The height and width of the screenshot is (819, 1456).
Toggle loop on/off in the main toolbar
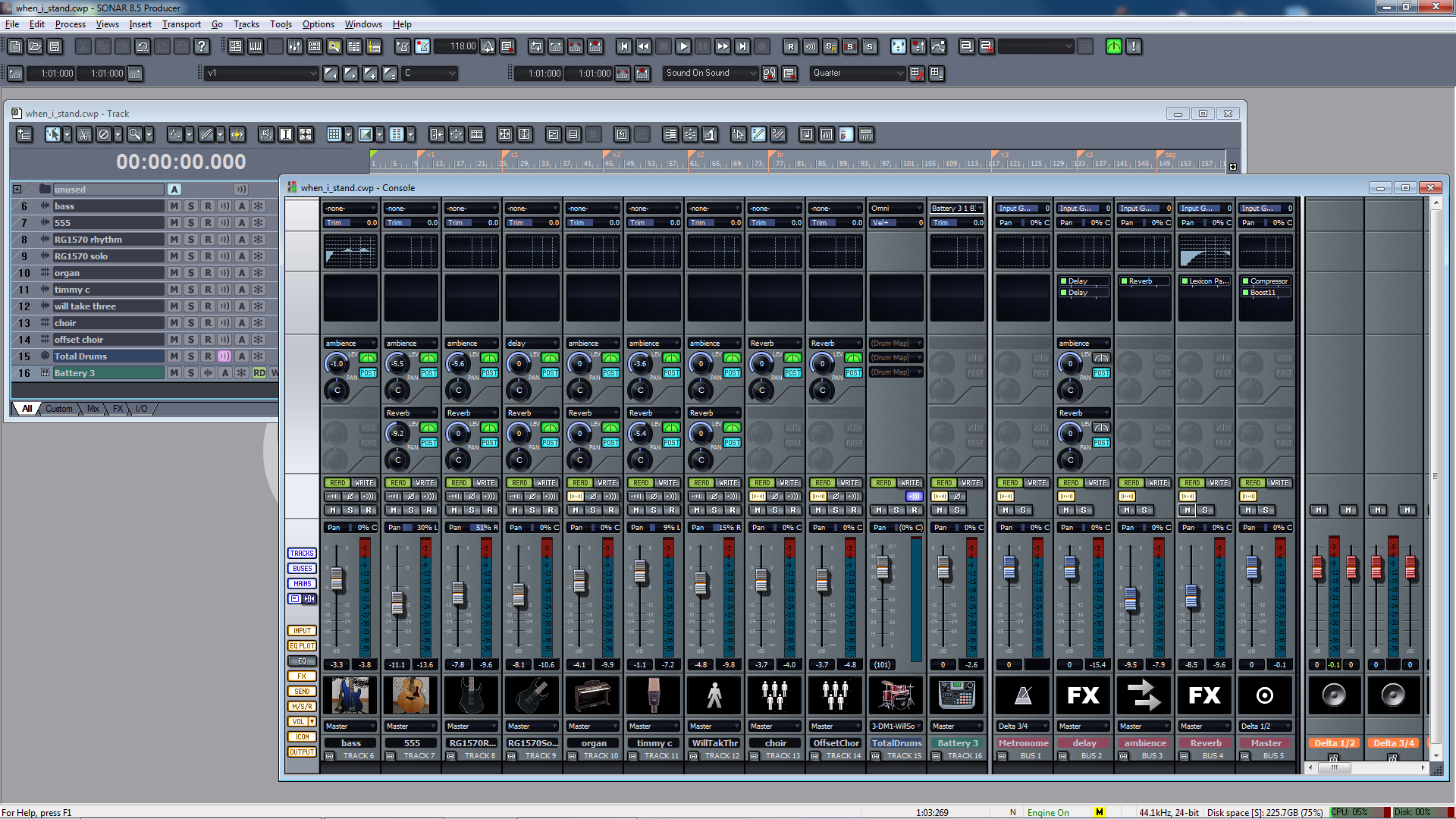(536, 46)
